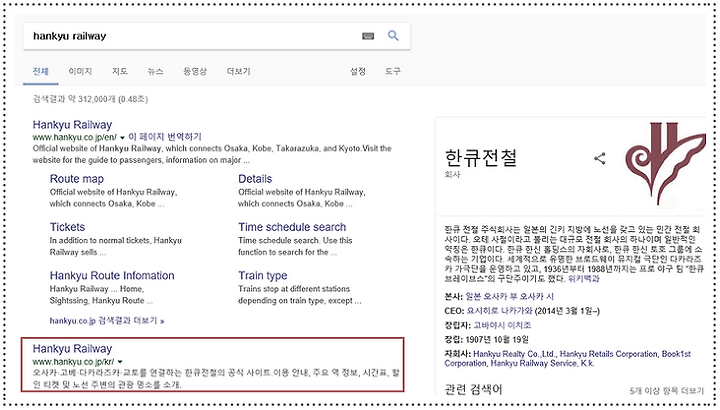Image resolution: width=720 pixels, height=410 pixels.
Task: Click the 5개 이상 항목 더보기 link
Action: [x=666, y=391]
